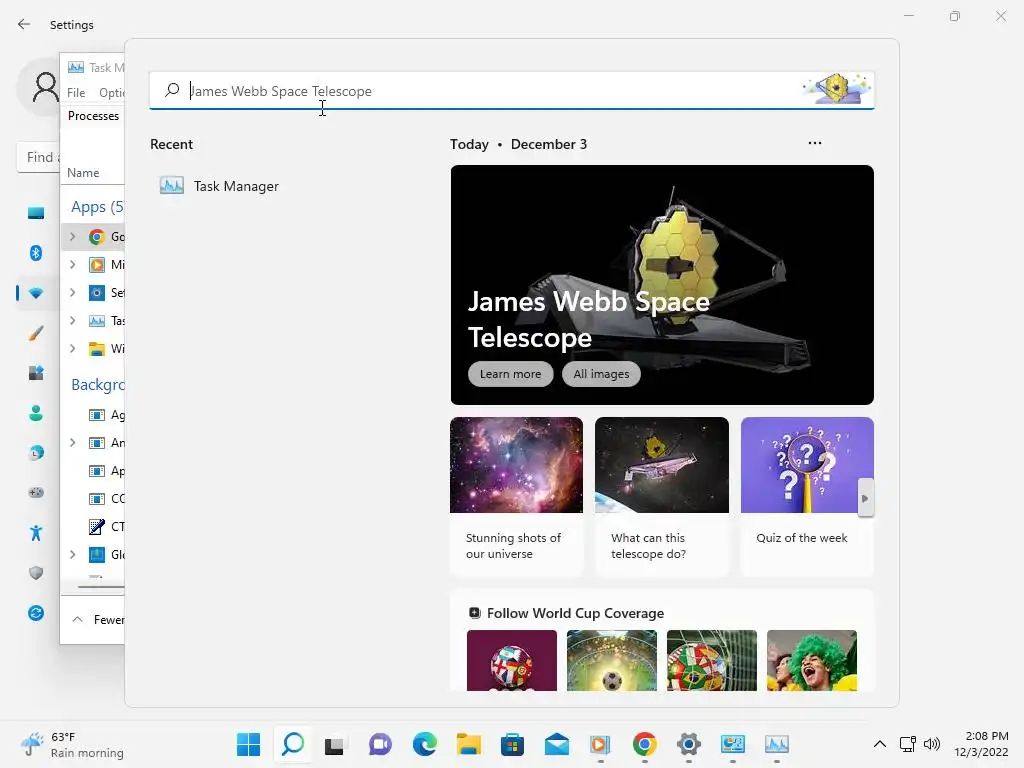Click Learn more on James Webb card
Viewport: 1024px width, 768px height.
(511, 374)
